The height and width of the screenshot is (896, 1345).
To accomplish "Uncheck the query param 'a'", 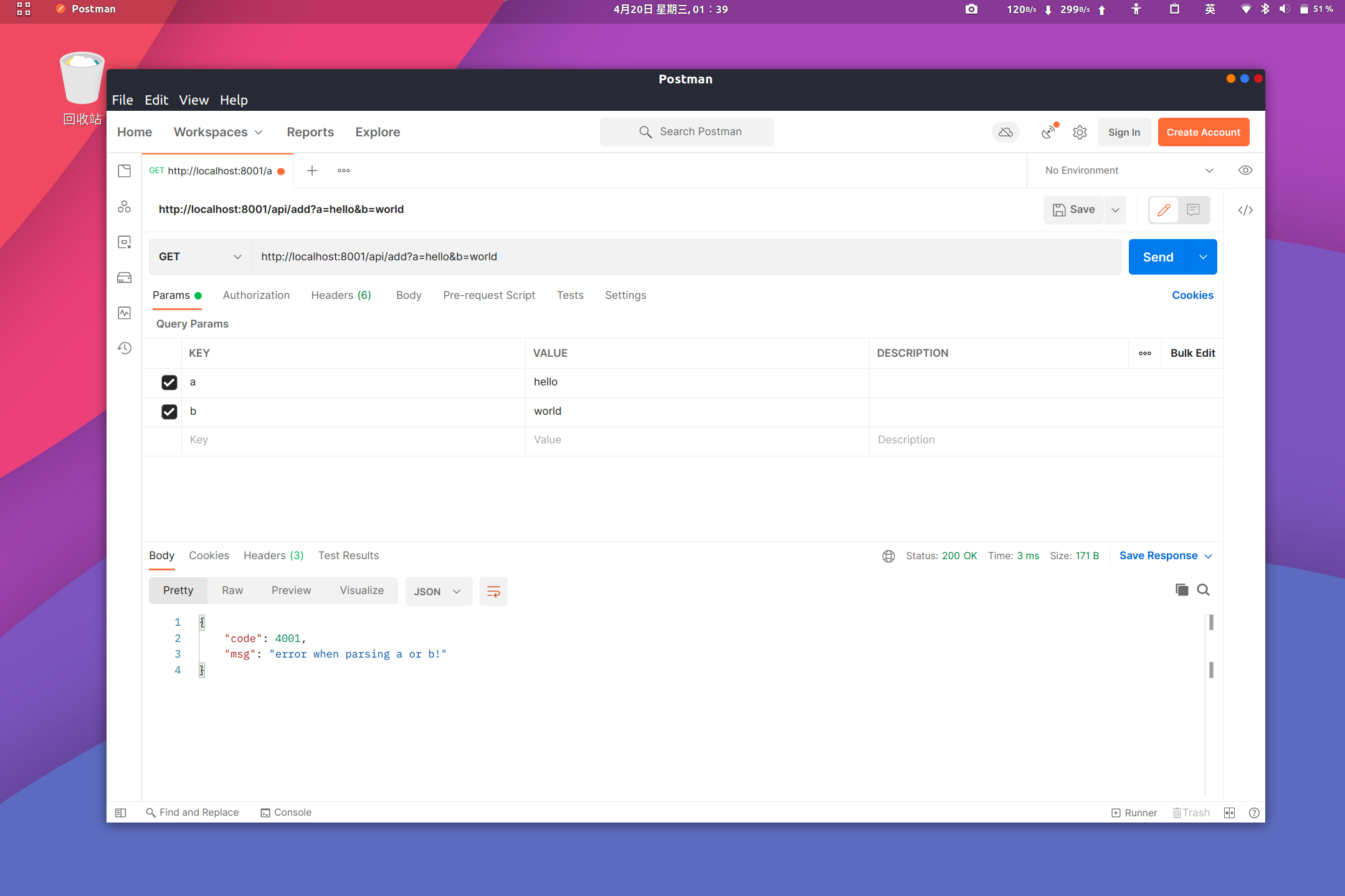I will [x=169, y=382].
